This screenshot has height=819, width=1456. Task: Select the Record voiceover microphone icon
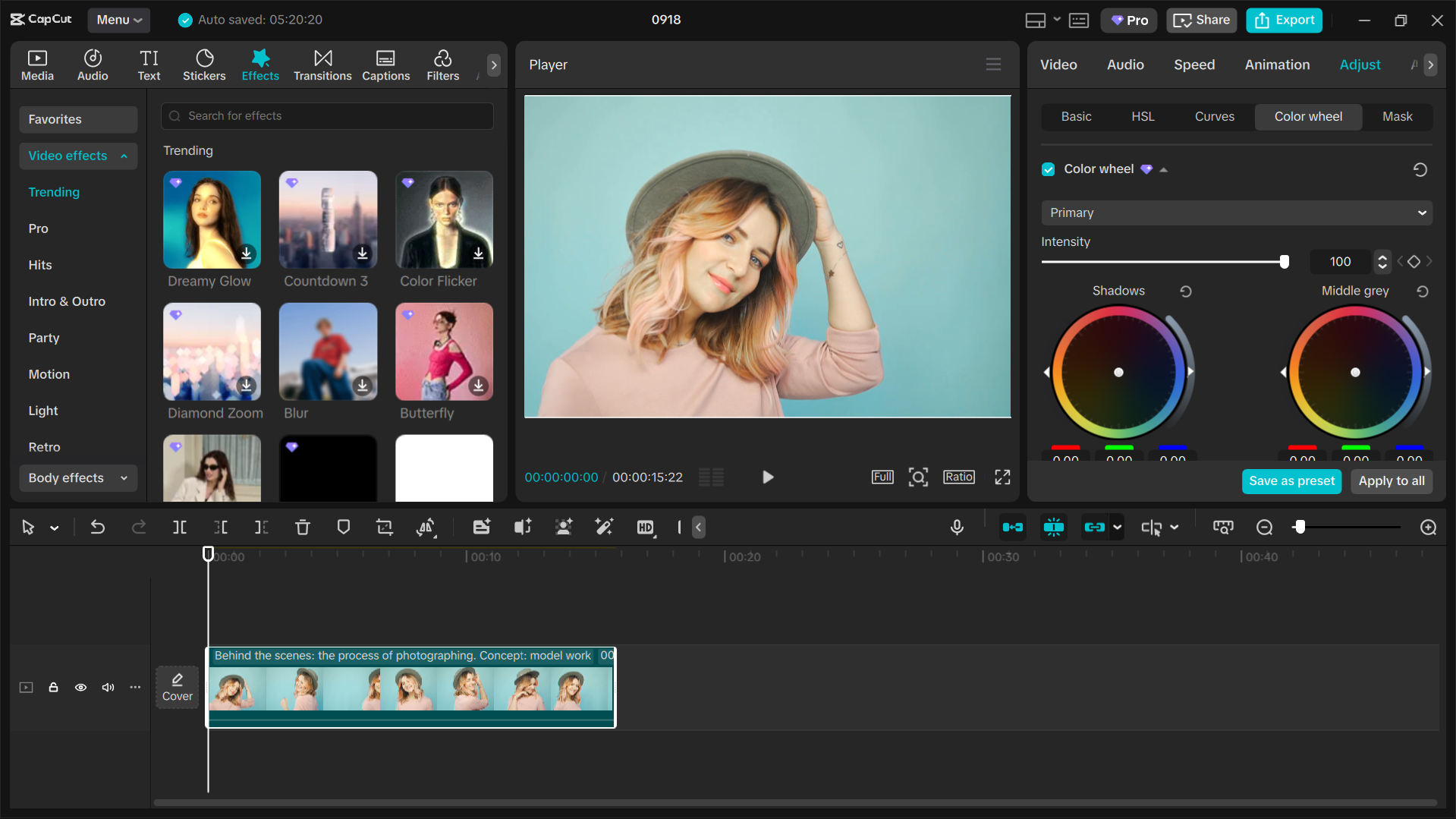tap(957, 527)
